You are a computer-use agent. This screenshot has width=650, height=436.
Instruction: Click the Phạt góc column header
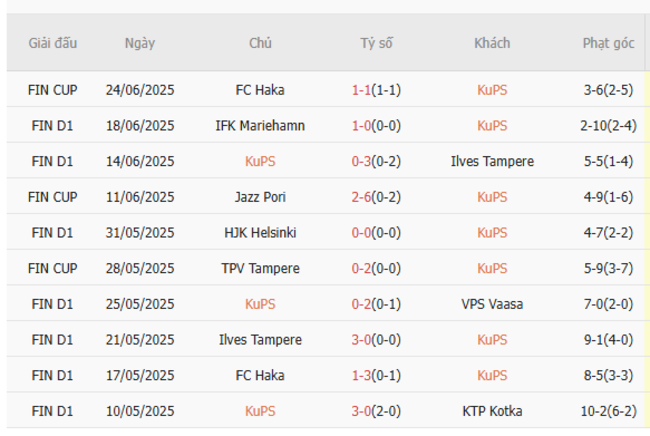pos(608,43)
